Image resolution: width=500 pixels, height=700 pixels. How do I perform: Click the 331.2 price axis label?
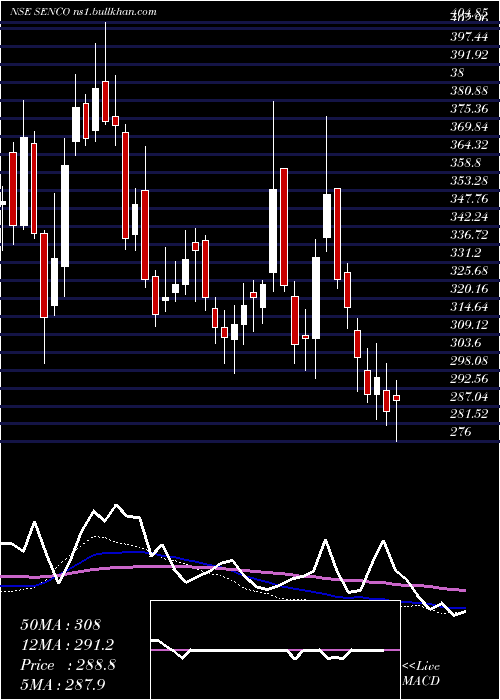[465, 253]
